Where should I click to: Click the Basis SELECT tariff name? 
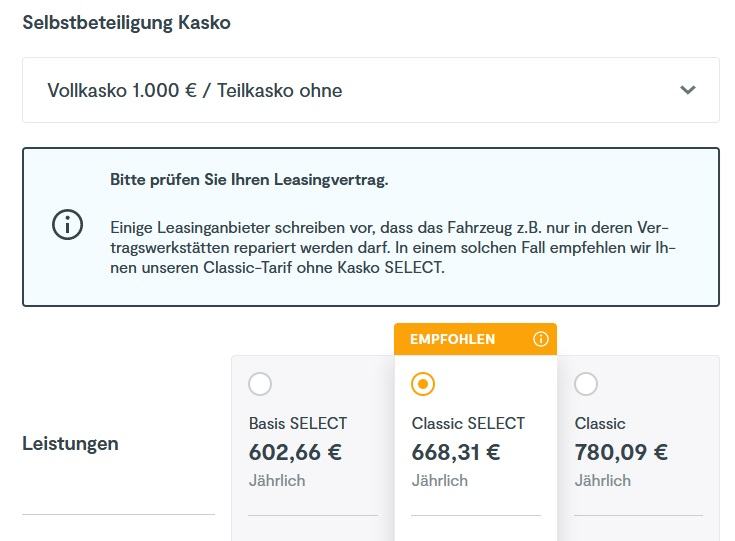click(298, 423)
